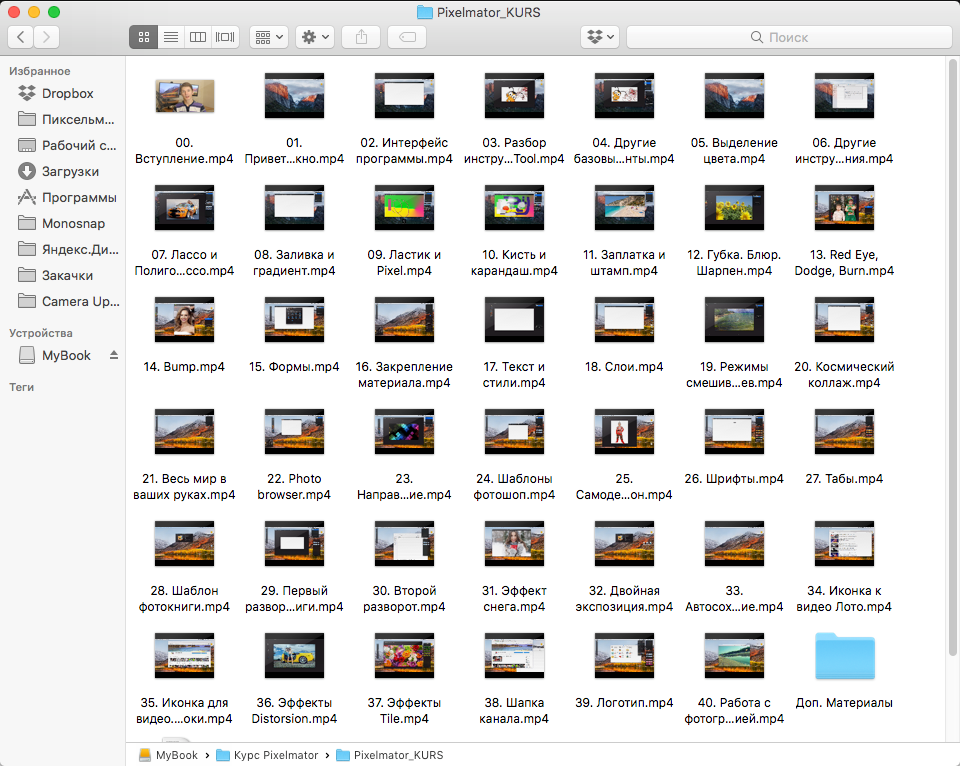
Task: Select the 02. Интерфейс программы.mp4 icon
Action: point(404,96)
